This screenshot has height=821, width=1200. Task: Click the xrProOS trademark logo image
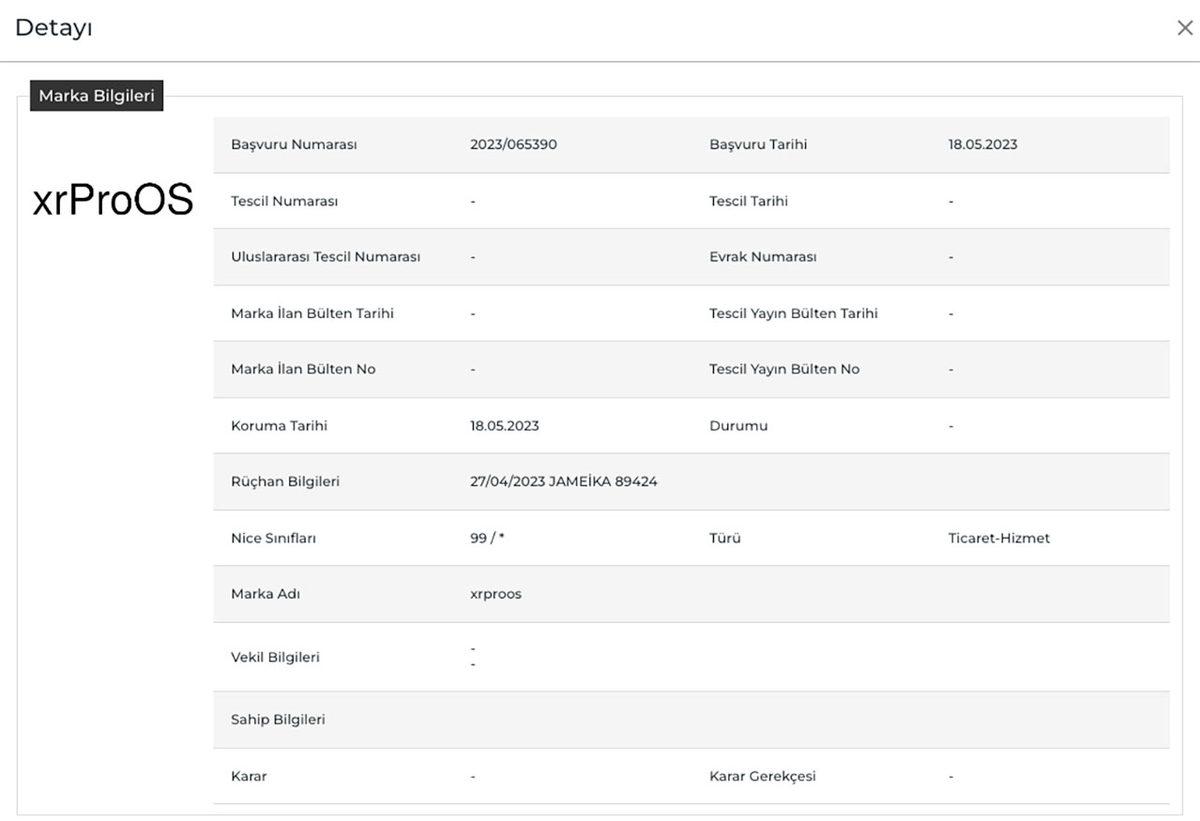(x=112, y=201)
